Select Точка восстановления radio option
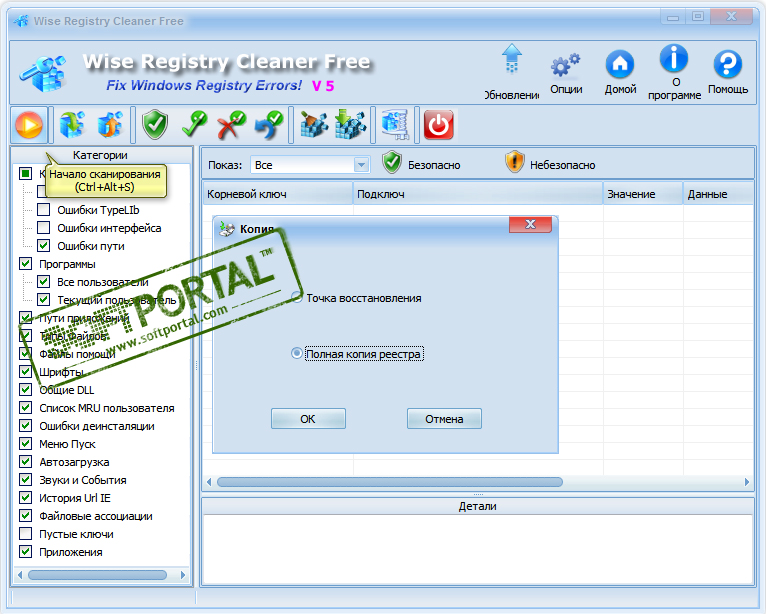This screenshot has width=766, height=614. click(x=297, y=297)
